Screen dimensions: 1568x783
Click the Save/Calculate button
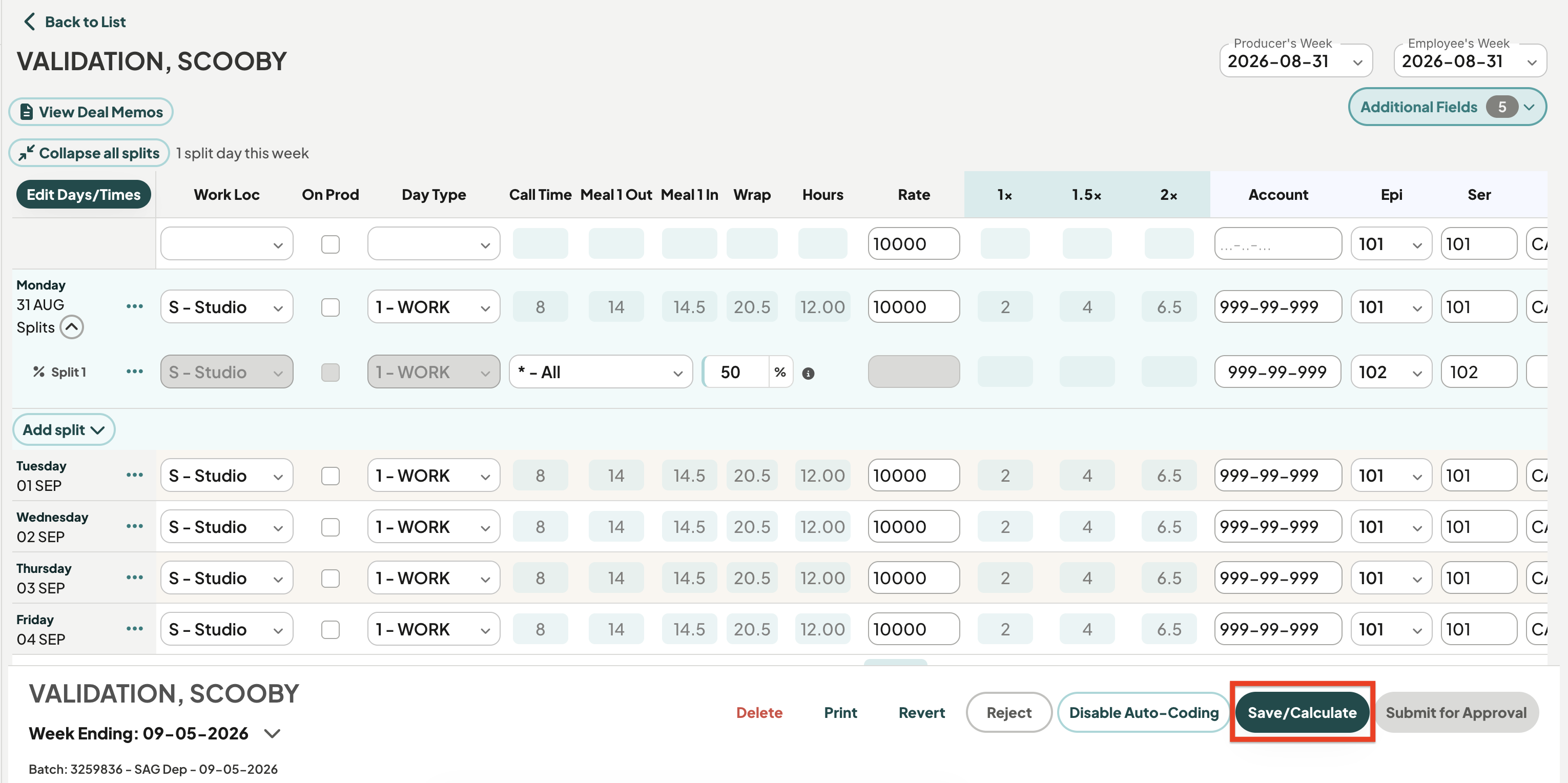[1302, 712]
